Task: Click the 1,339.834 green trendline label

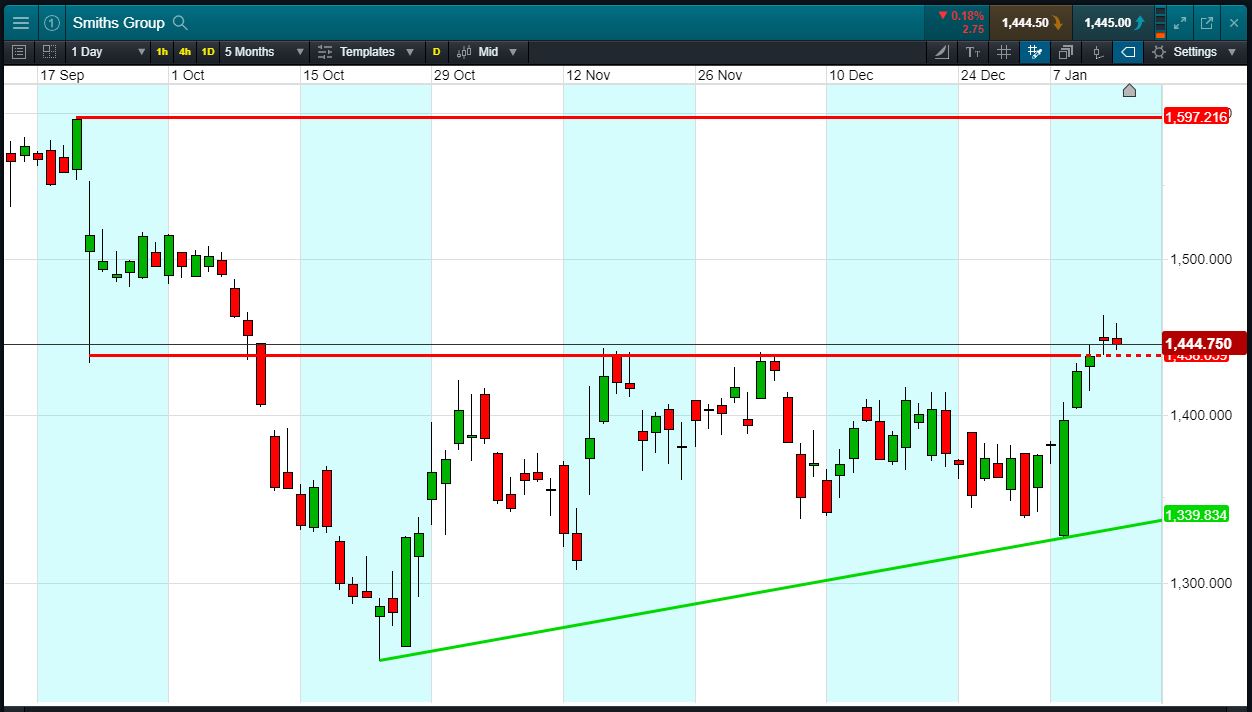Action: (1196, 515)
